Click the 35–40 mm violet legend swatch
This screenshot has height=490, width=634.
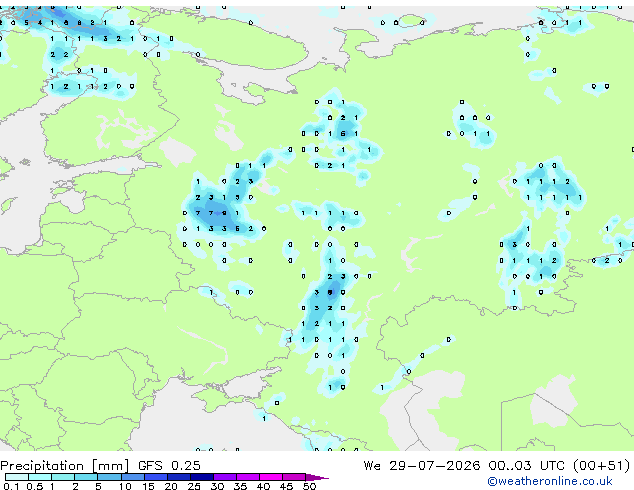tap(248, 477)
